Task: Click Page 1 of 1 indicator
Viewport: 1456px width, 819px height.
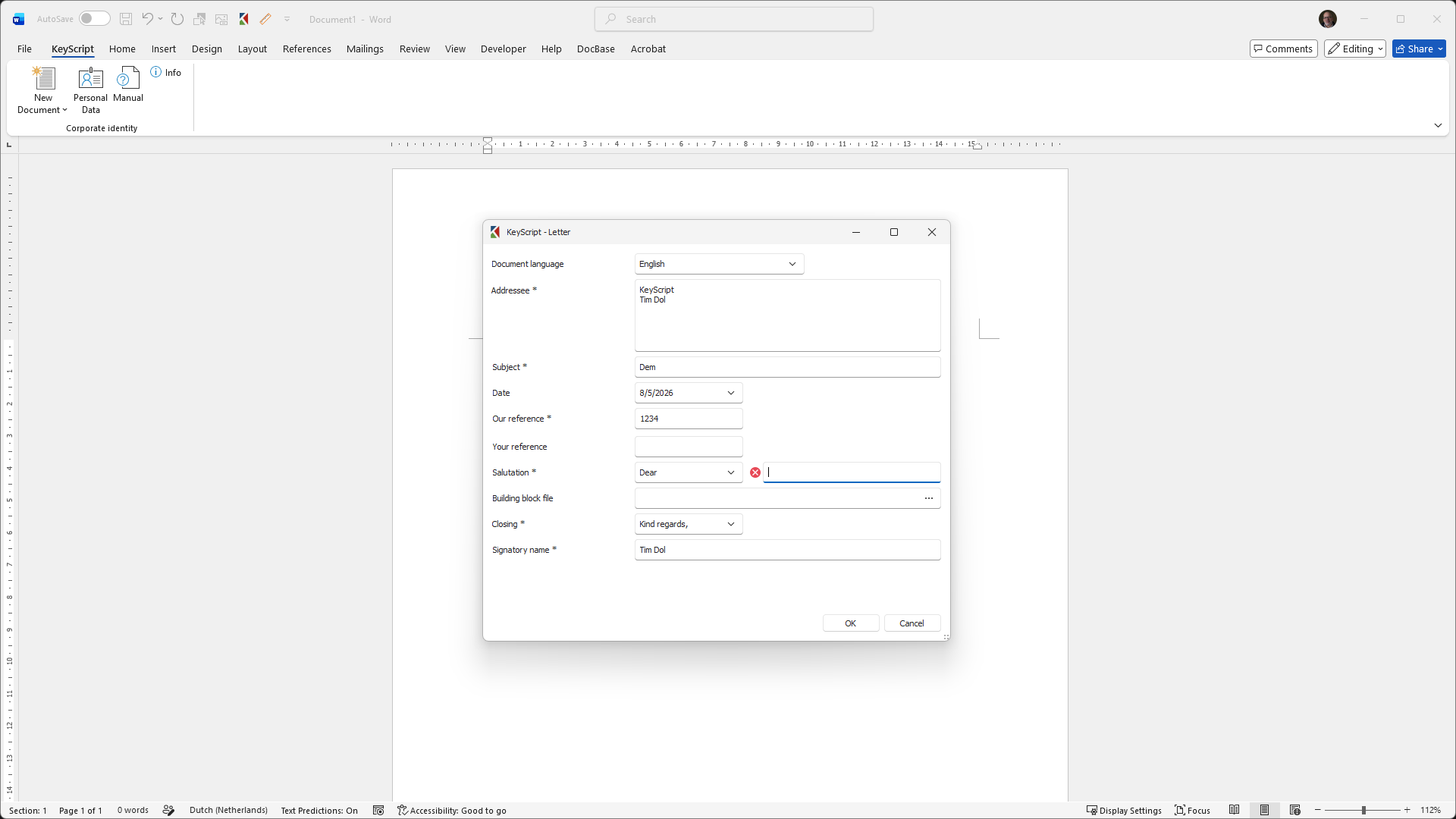Action: [x=80, y=811]
